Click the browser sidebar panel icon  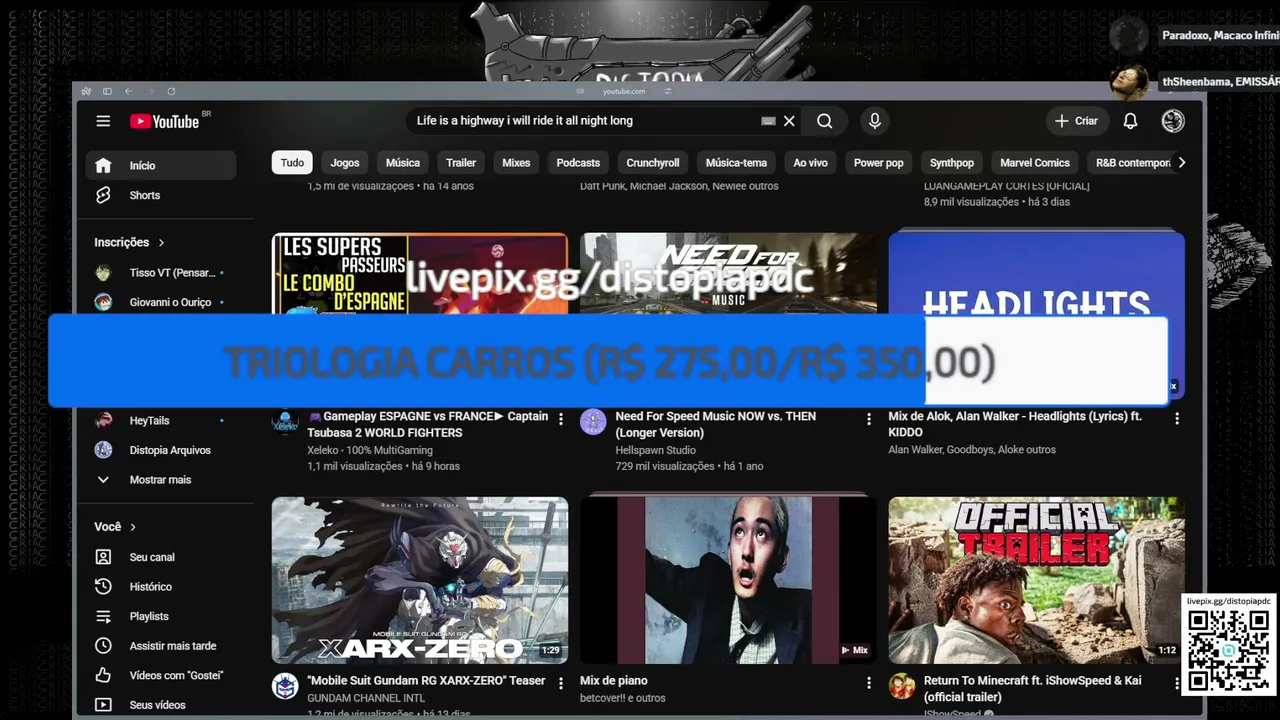pyautogui.click(x=107, y=91)
